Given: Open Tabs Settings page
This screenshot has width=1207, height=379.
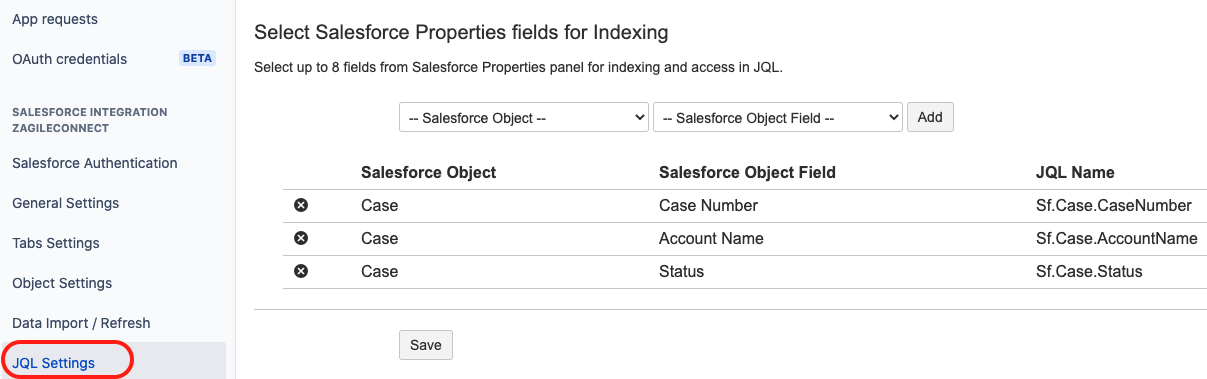Looking at the screenshot, I should [x=56, y=243].
